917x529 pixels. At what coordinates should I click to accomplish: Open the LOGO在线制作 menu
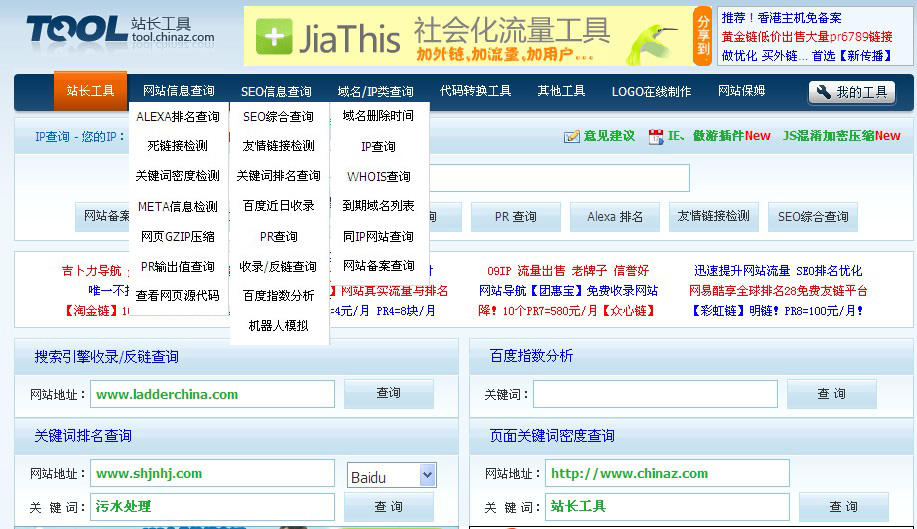tap(651, 91)
